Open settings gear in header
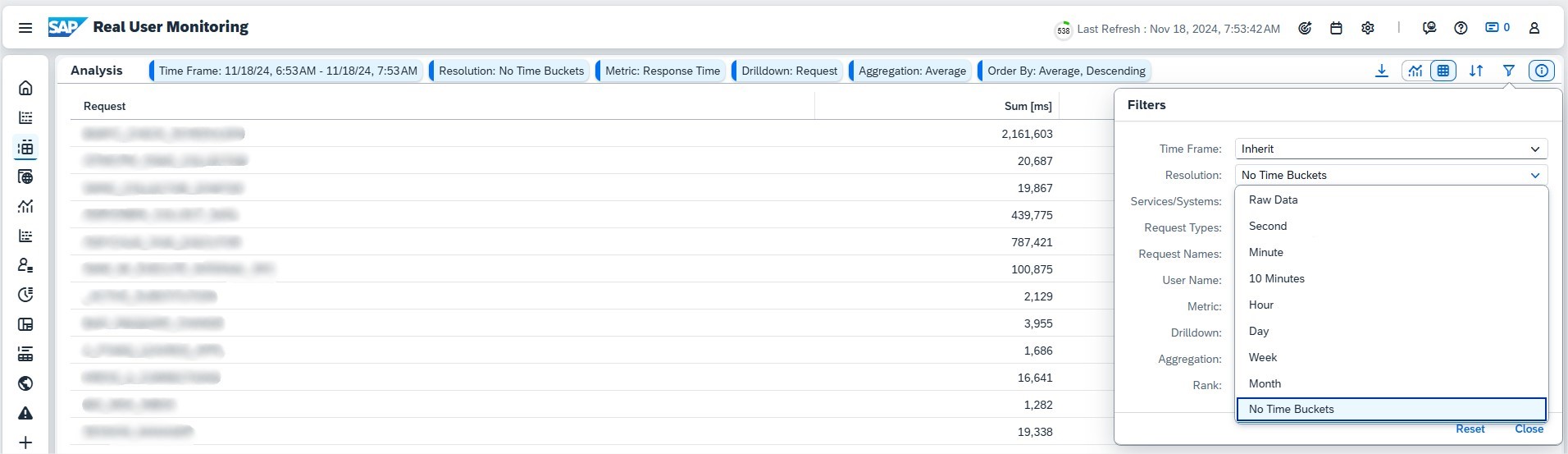 [x=1367, y=28]
